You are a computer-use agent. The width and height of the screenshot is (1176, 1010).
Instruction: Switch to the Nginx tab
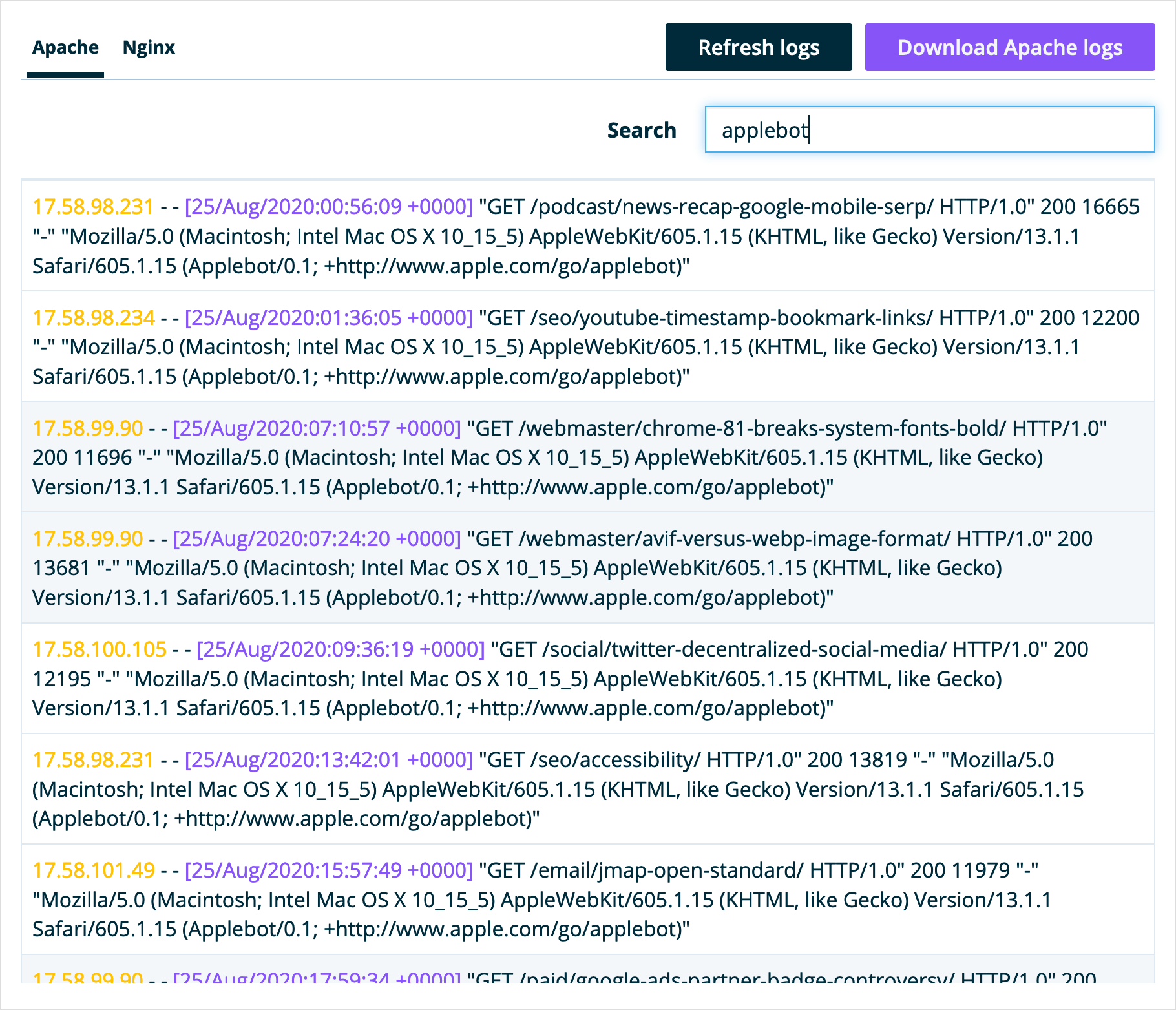pyautogui.click(x=149, y=47)
